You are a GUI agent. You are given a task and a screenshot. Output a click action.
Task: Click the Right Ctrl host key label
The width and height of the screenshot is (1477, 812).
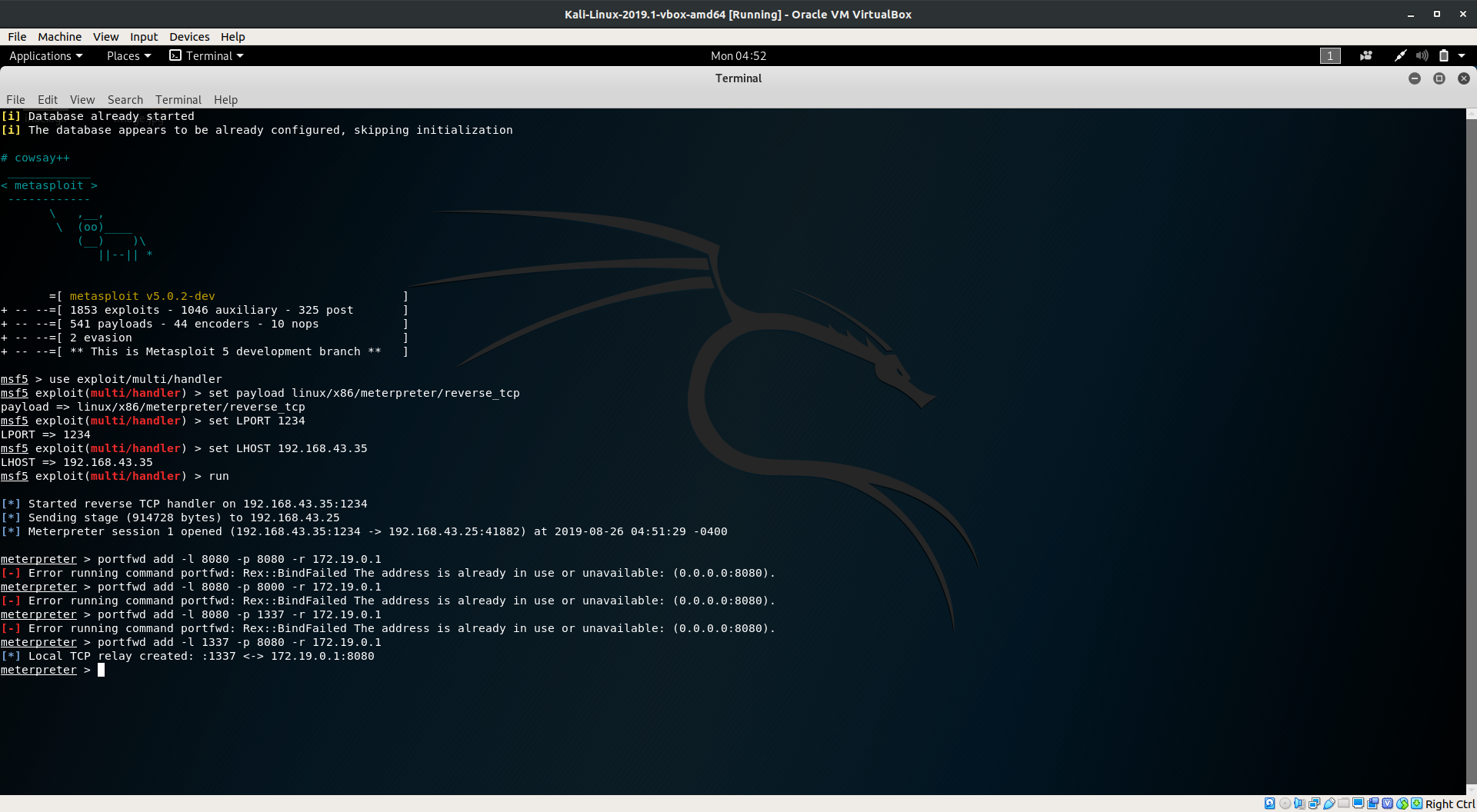[1450, 804]
